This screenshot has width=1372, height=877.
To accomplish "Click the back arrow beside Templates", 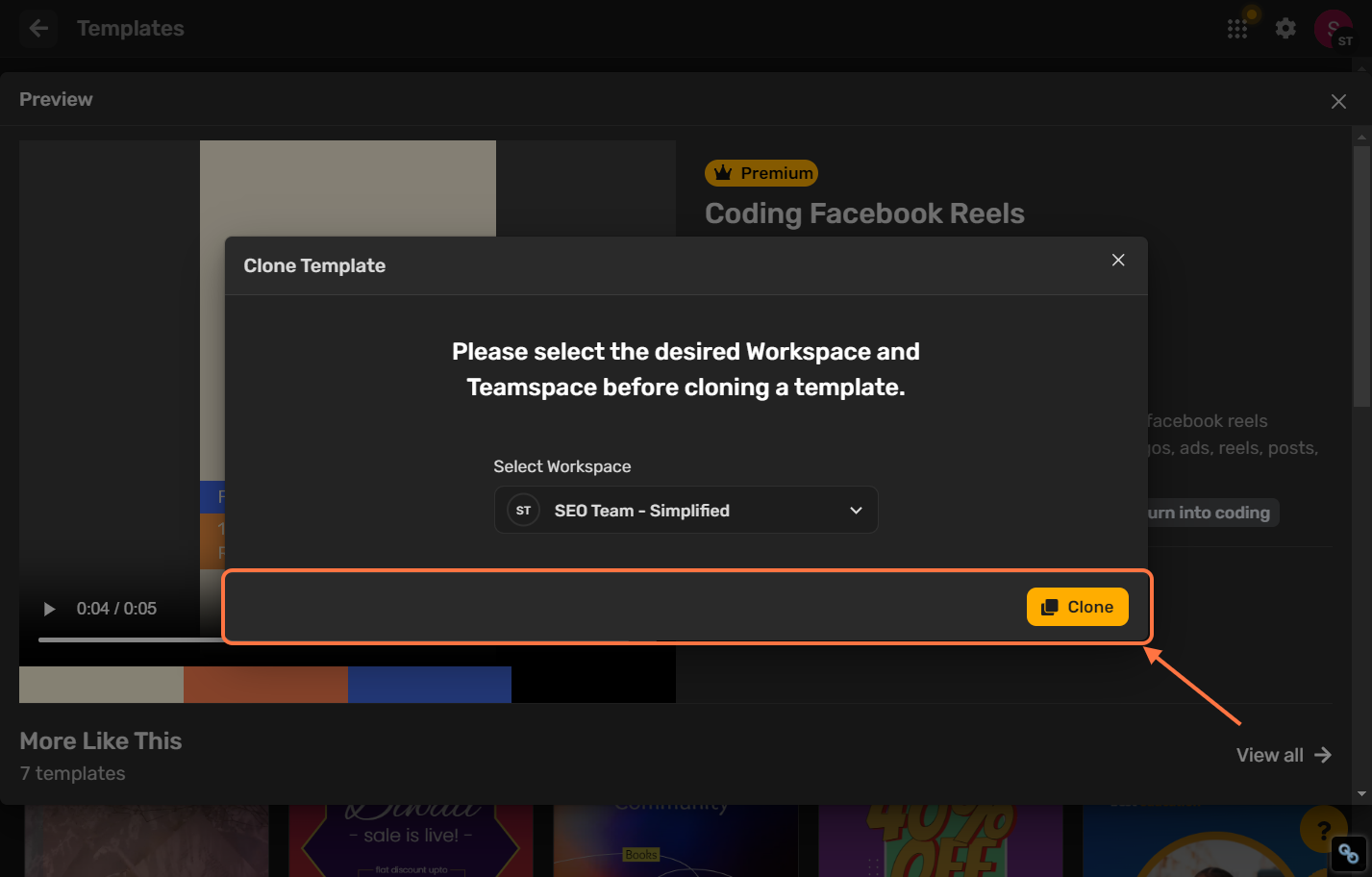I will coord(38,29).
